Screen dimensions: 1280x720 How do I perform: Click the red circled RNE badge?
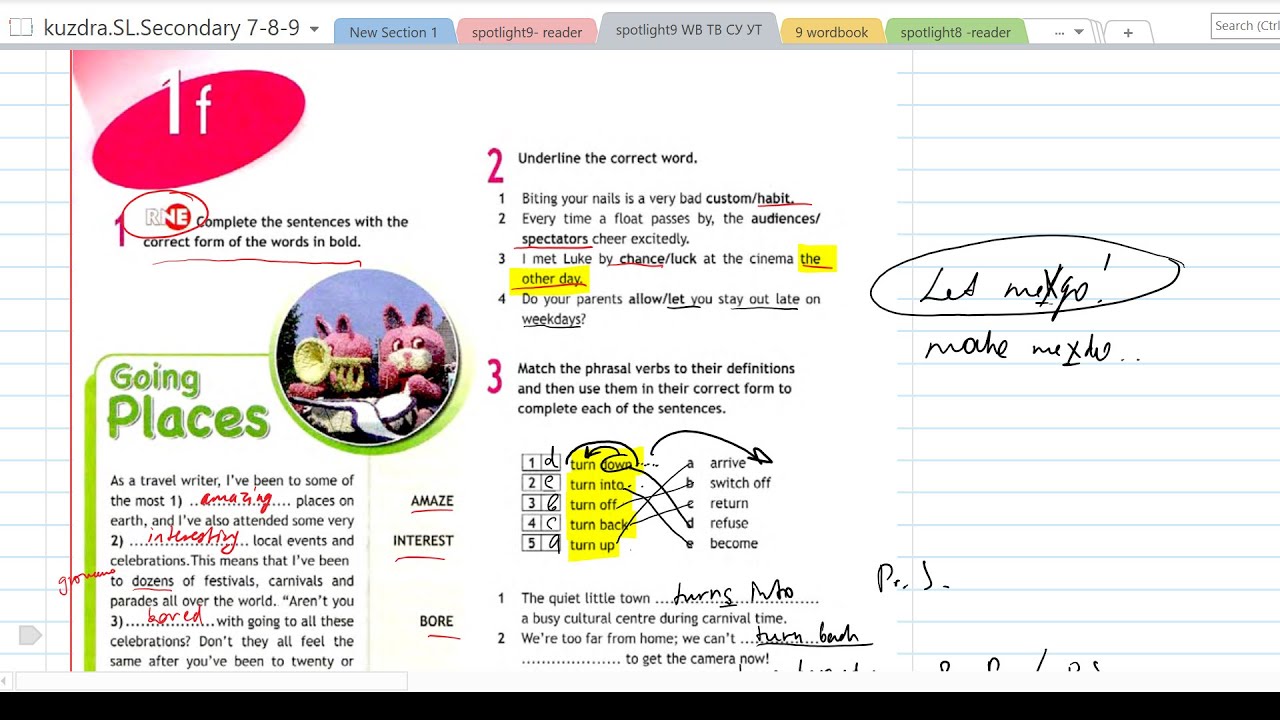coord(165,217)
